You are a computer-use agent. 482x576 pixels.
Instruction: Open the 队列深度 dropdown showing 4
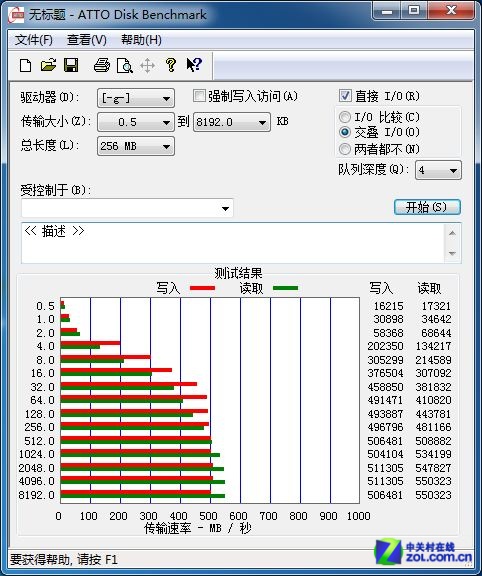[x=438, y=170]
